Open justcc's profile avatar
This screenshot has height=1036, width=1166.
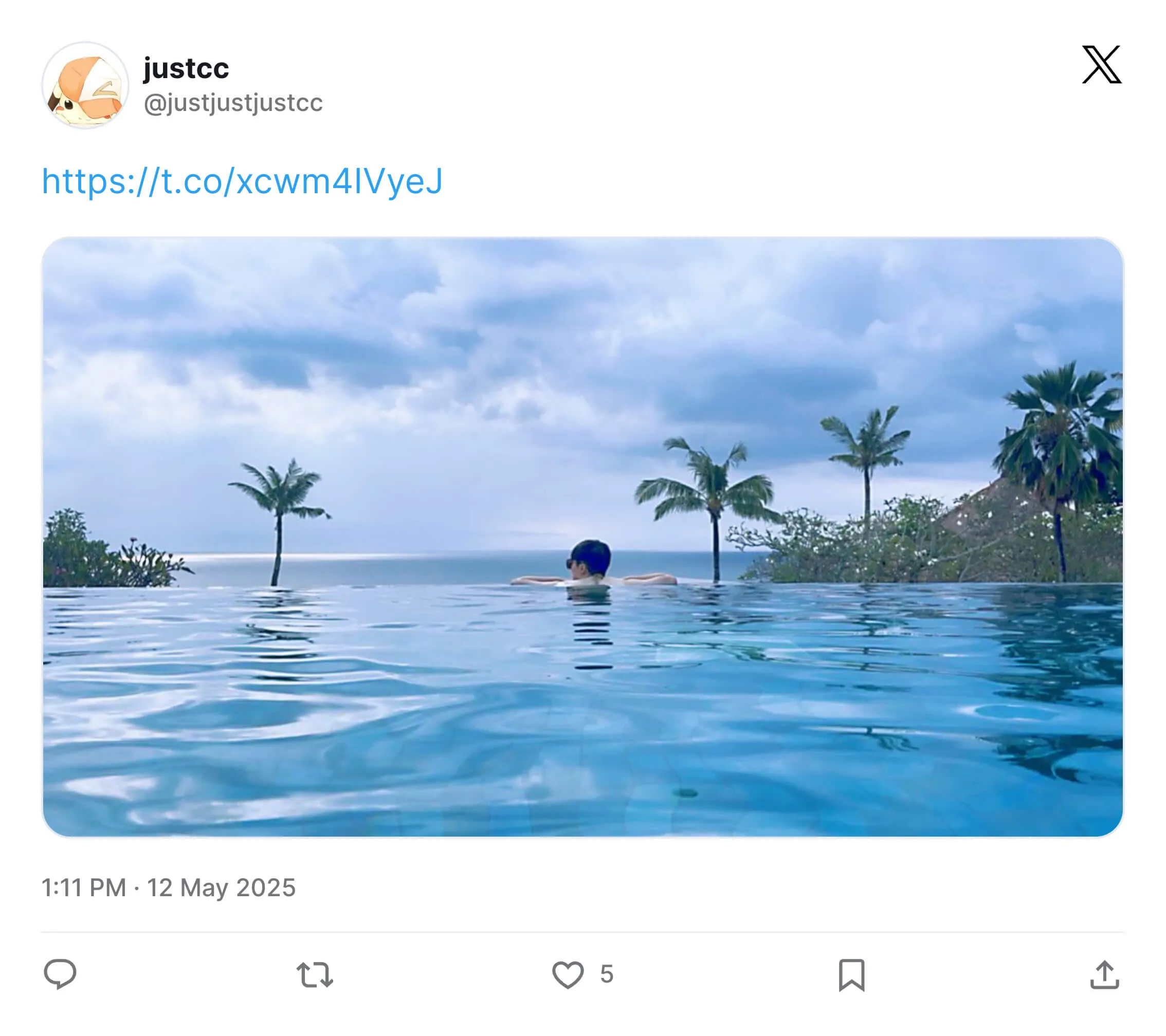point(85,85)
